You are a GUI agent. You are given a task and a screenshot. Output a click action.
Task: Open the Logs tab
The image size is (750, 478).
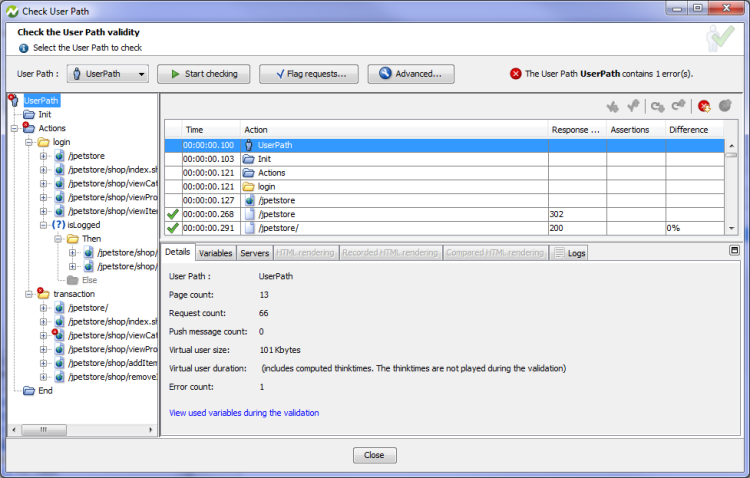pyautogui.click(x=570, y=253)
